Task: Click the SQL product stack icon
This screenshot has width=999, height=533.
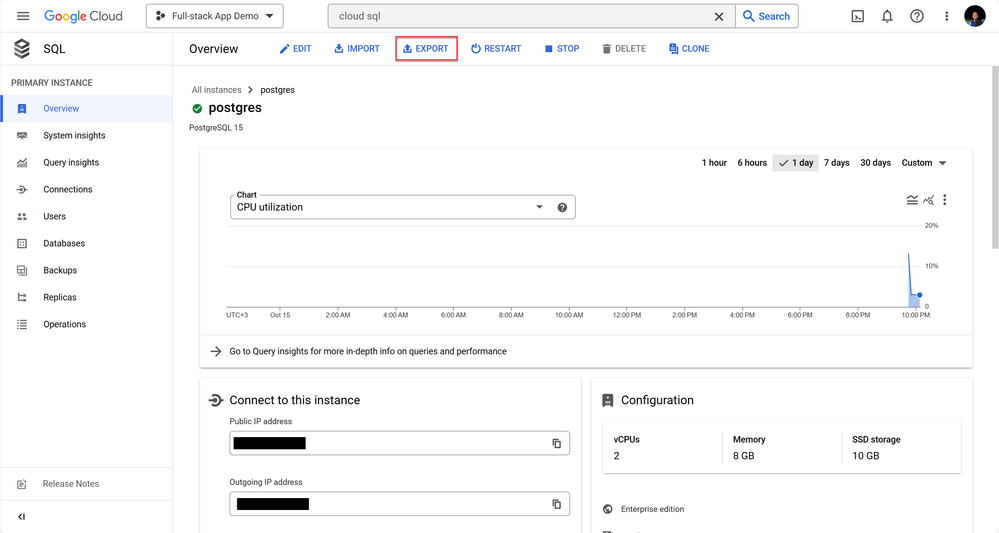Action: click(22, 48)
